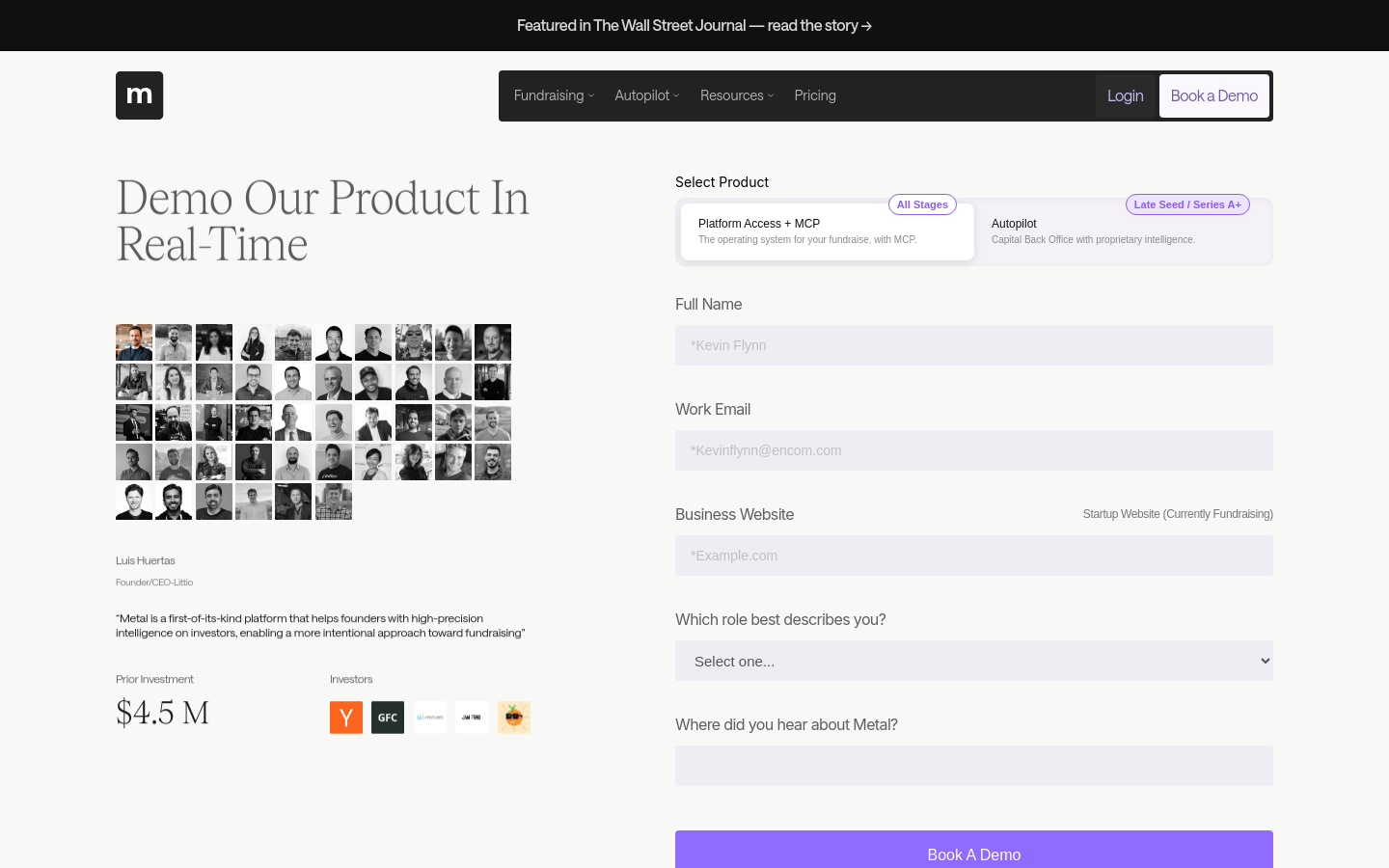
Task: Click the "Which role best describes you?" label
Action: [780, 619]
